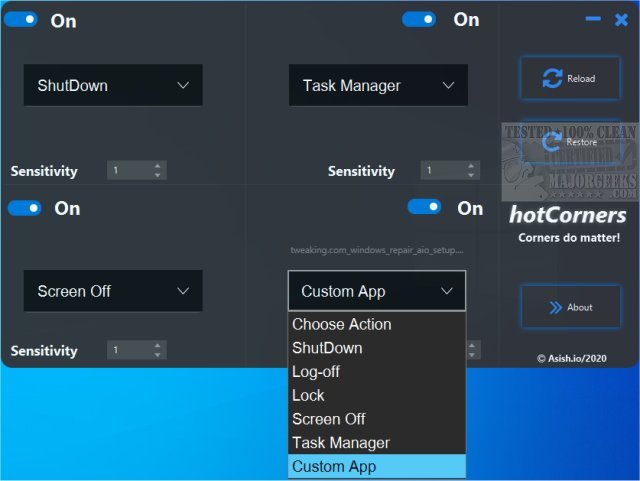Click the tweaking.com_windows_repair_aio_setup path text
The width and height of the screenshot is (640, 481).
tap(377, 250)
